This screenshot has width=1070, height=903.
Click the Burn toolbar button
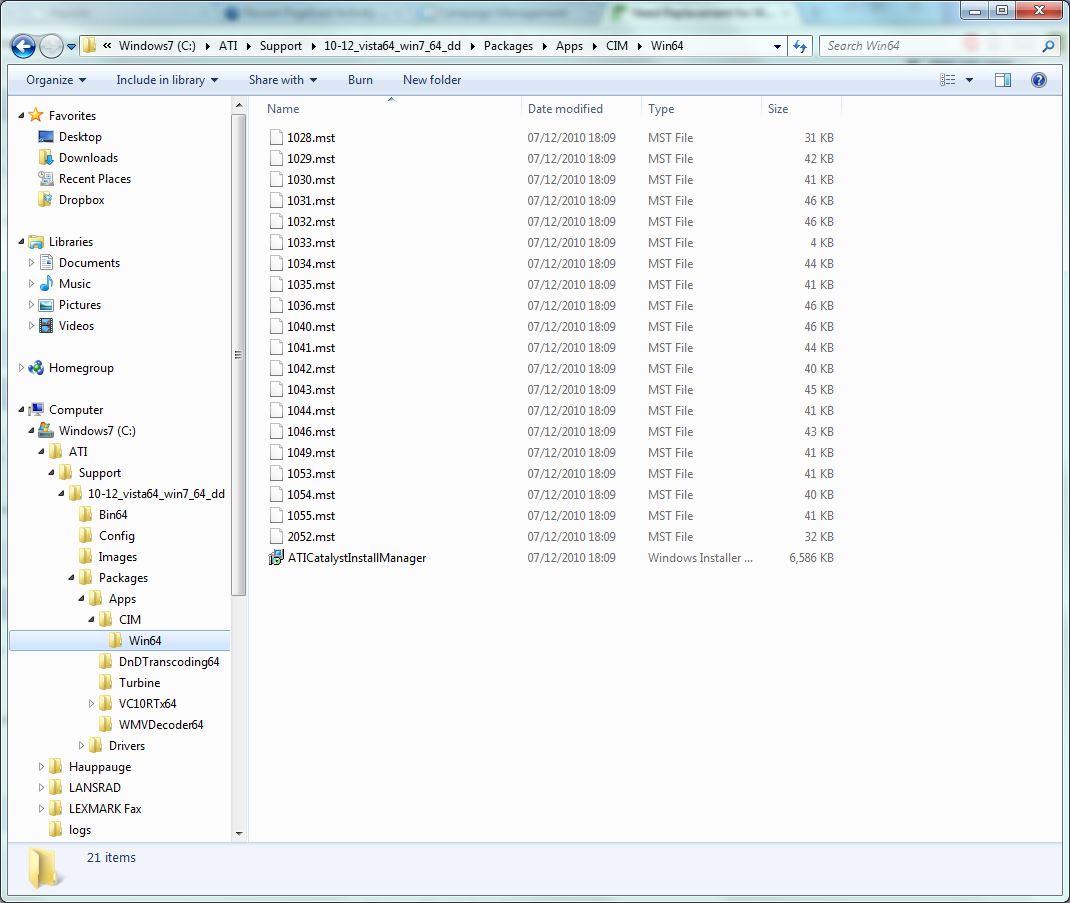tap(360, 80)
